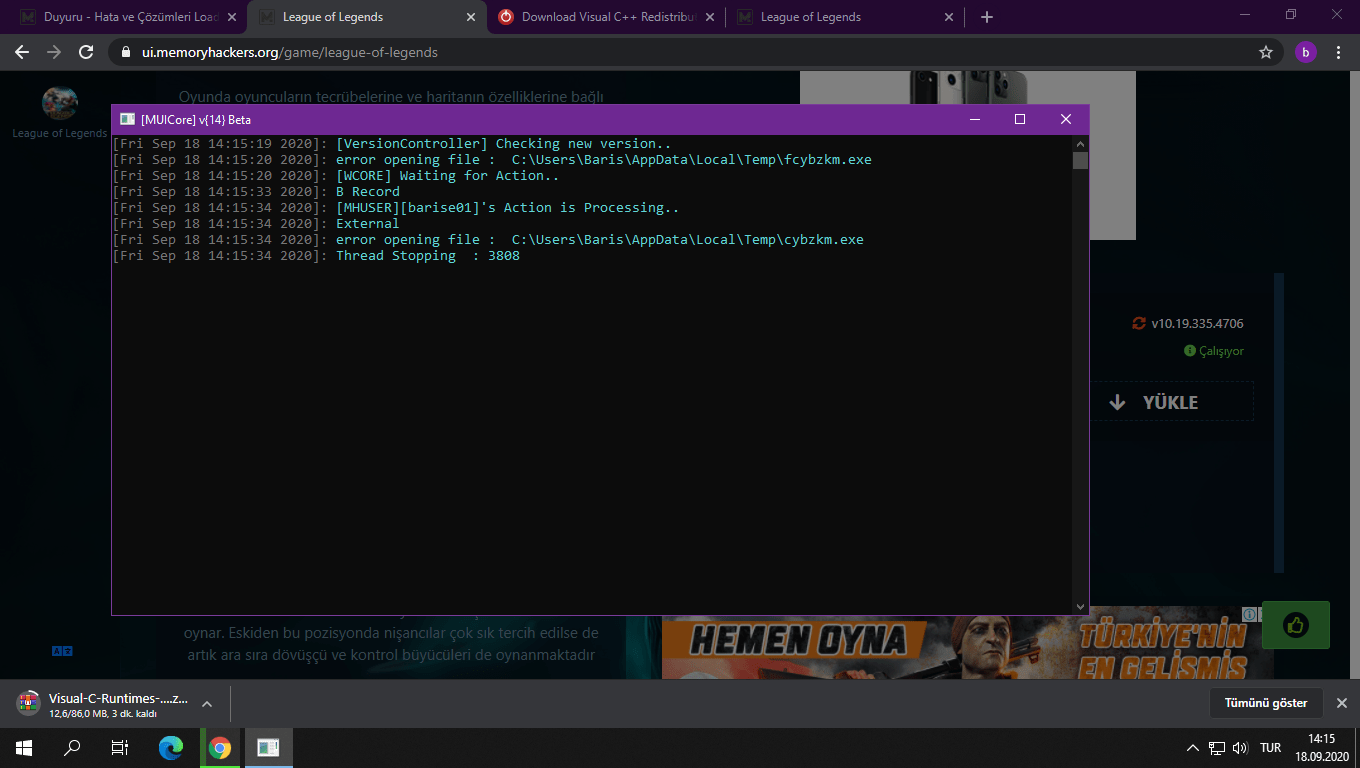1360x768 pixels.
Task: Open Task View from the taskbar
Action: pyautogui.click(x=120, y=748)
